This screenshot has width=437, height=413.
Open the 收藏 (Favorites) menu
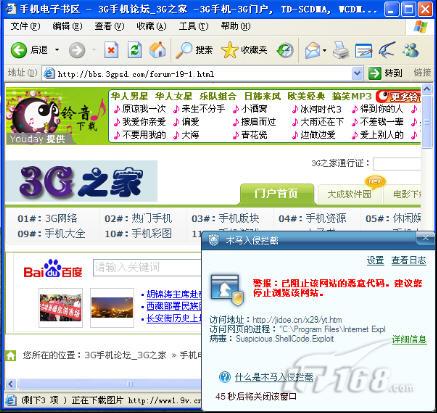[151, 26]
